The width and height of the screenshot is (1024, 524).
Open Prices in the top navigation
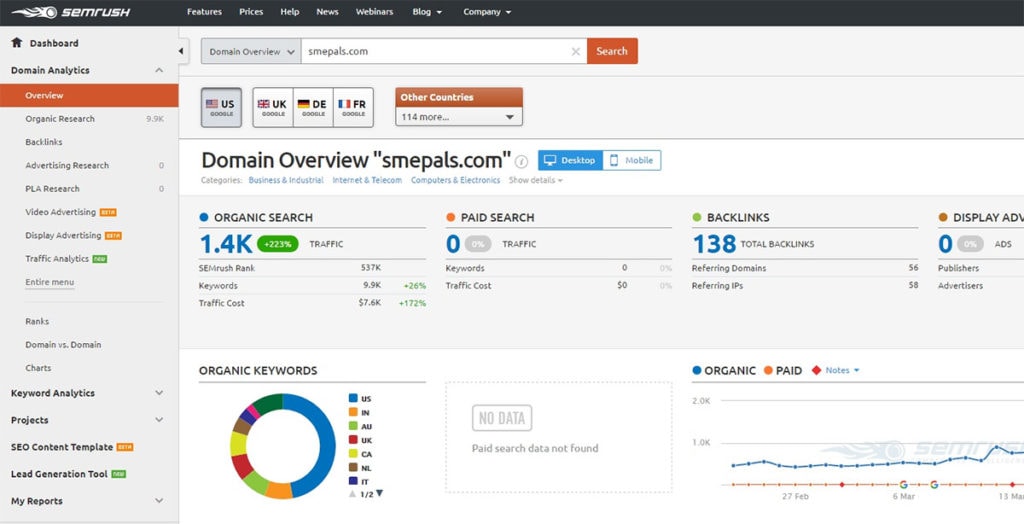(251, 12)
